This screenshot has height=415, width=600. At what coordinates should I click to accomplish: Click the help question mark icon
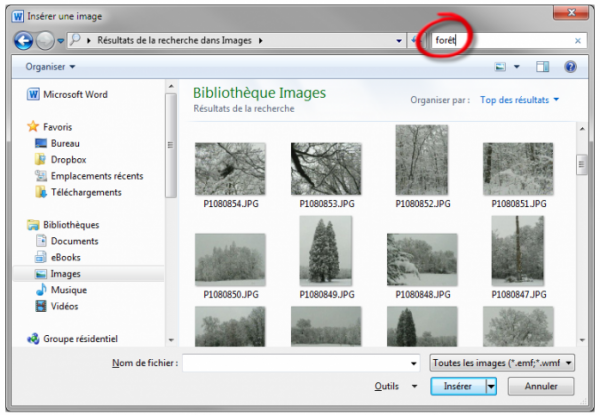pyautogui.click(x=570, y=67)
